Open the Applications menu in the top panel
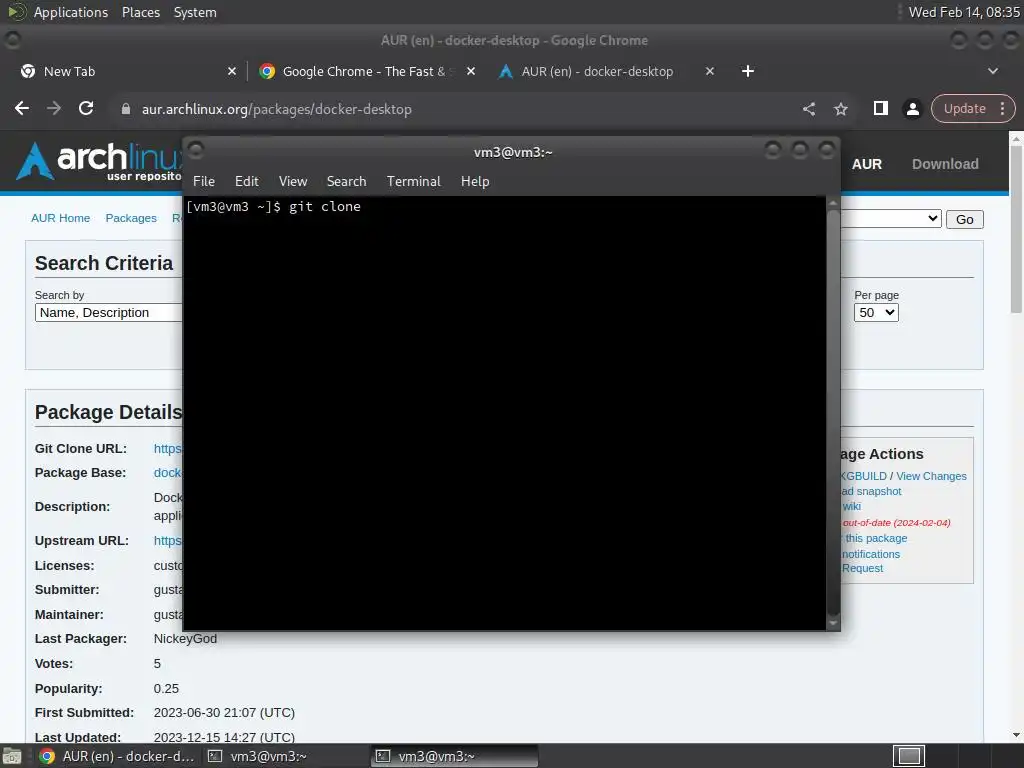 [x=71, y=12]
